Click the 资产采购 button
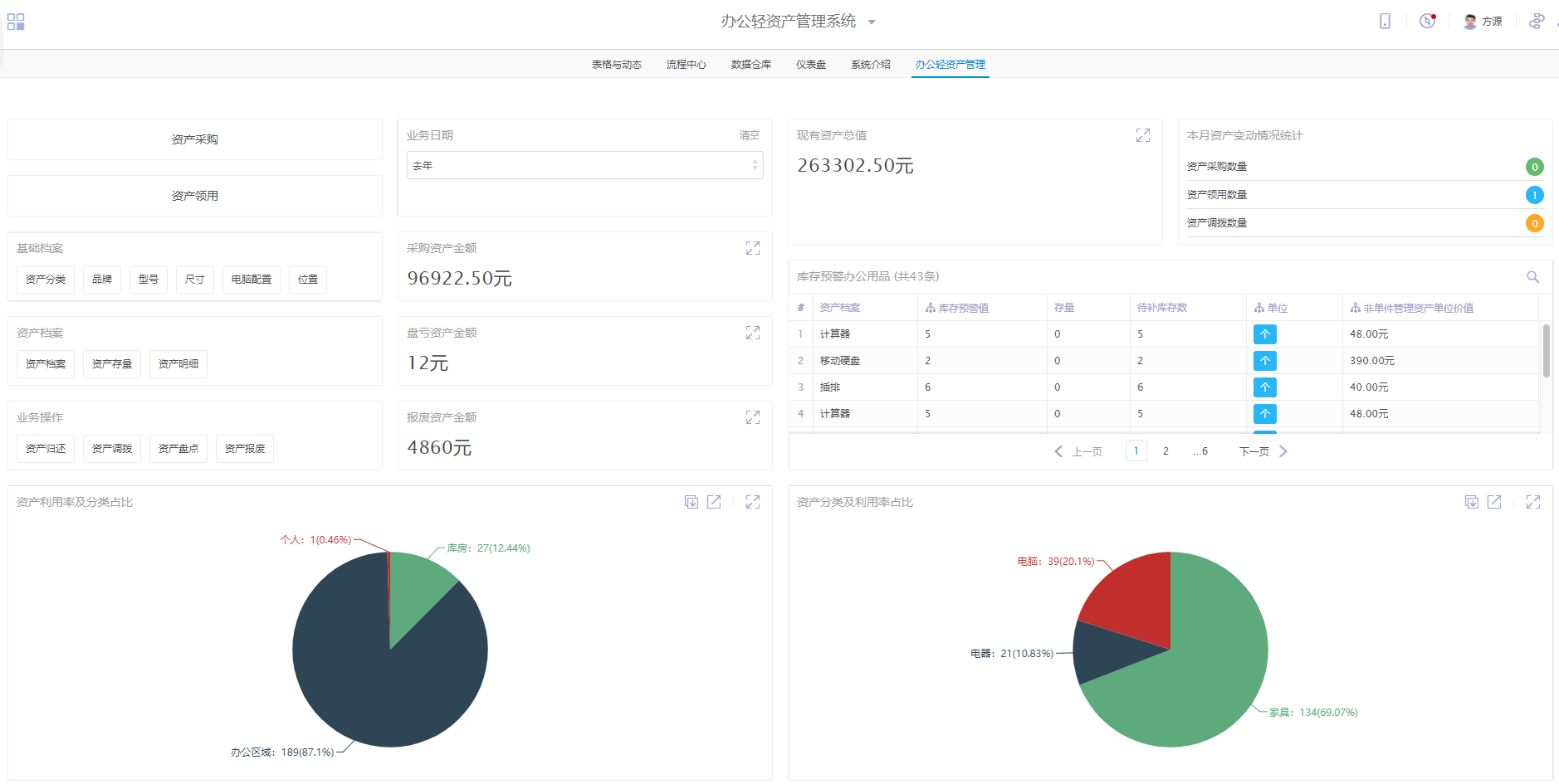This screenshot has height=784, width=1559. click(195, 139)
